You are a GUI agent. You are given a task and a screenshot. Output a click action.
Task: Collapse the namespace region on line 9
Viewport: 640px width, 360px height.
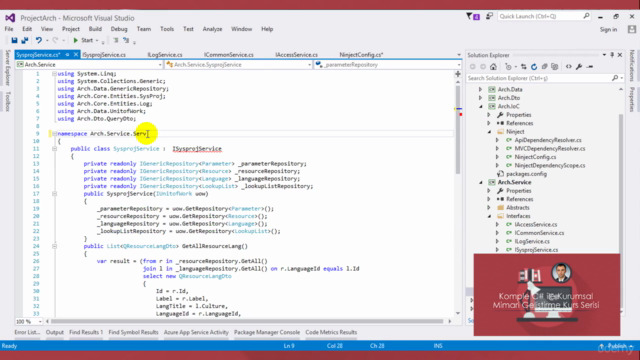coord(54,133)
